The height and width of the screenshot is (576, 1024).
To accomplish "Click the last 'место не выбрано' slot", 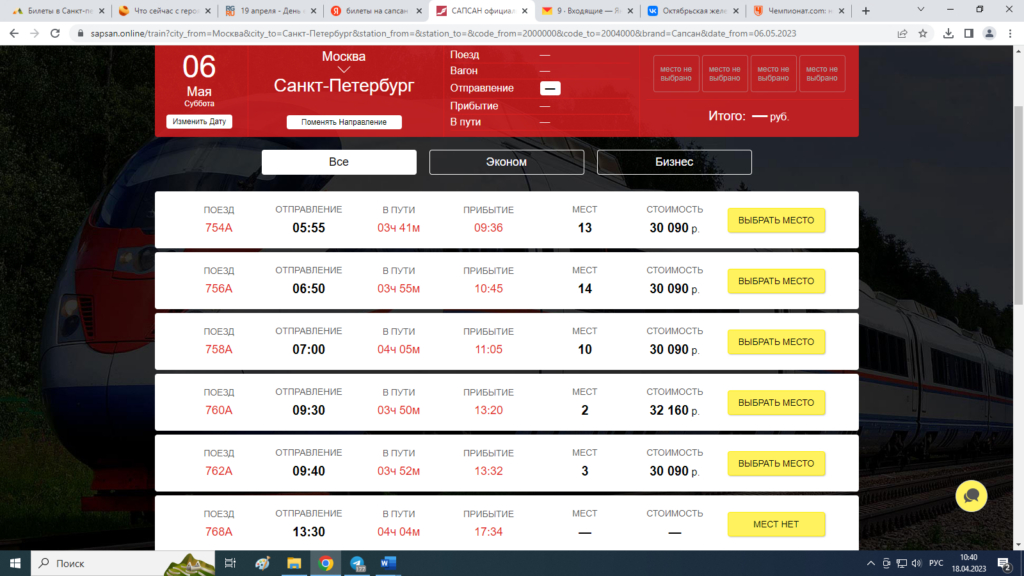I will pos(822,73).
